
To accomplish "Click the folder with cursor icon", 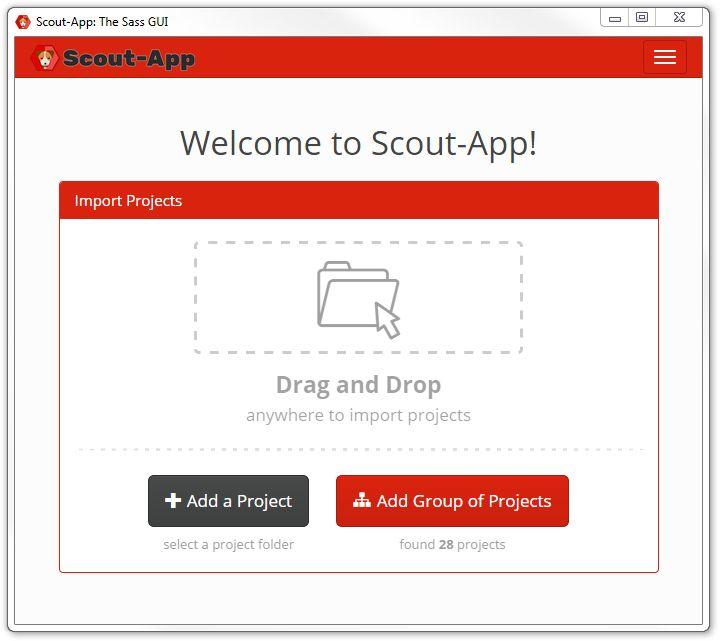I will pos(358,300).
